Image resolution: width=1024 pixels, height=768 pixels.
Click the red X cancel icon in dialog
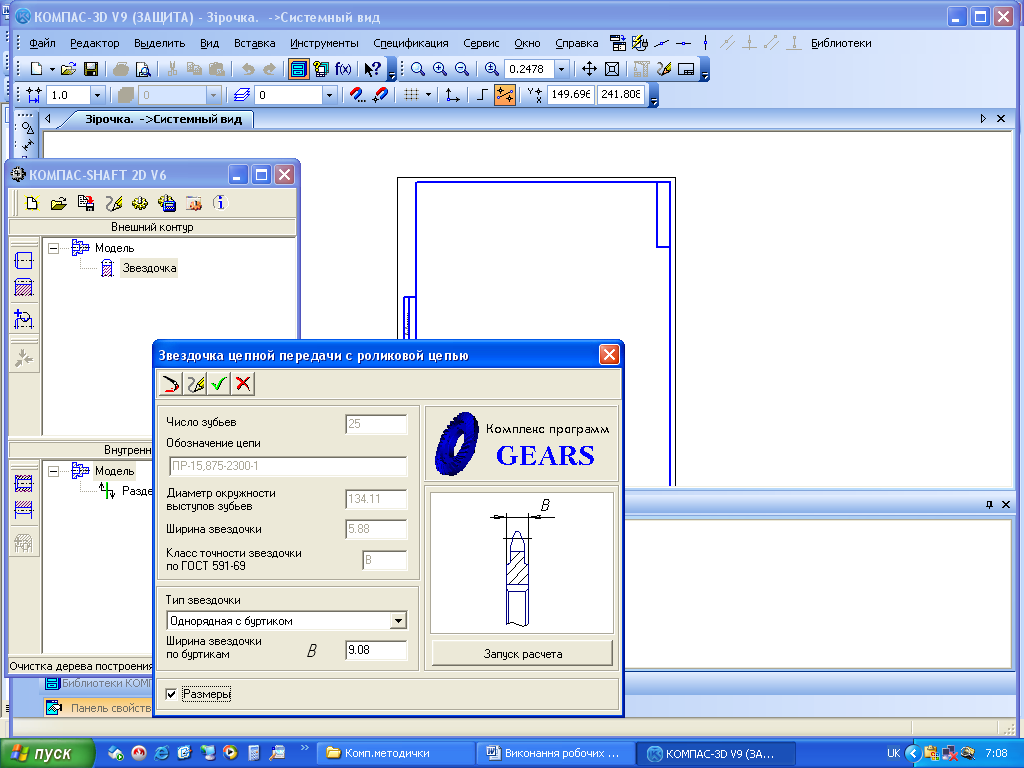tap(243, 384)
